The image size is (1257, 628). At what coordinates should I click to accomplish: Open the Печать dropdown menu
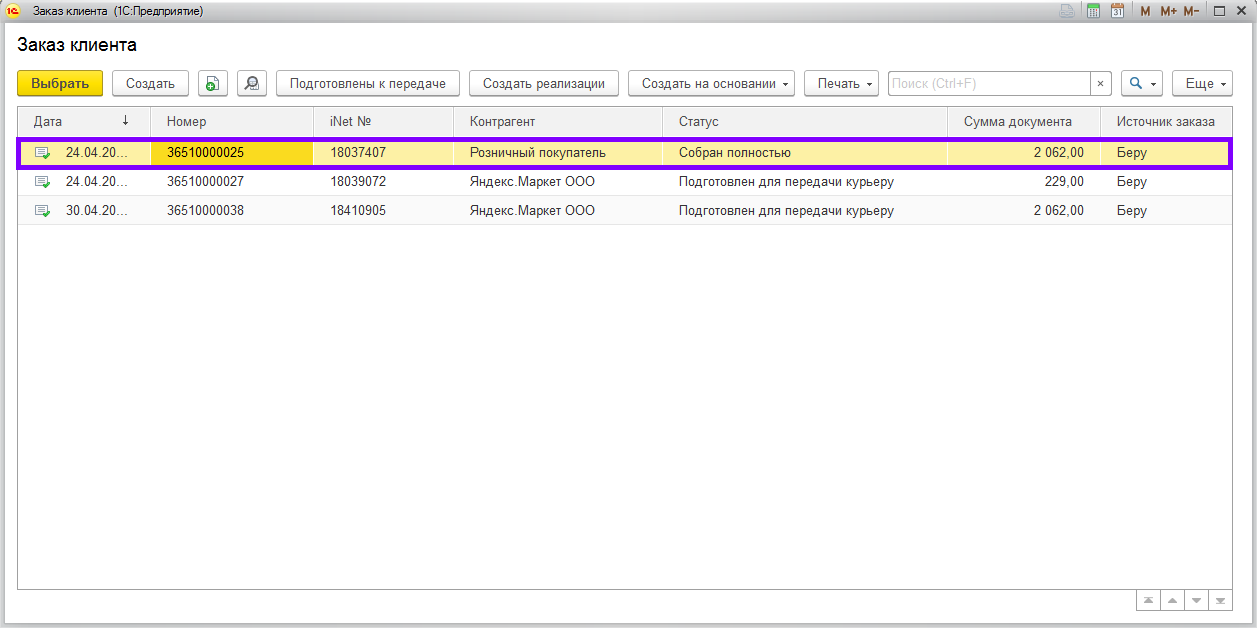pyautogui.click(x=841, y=84)
